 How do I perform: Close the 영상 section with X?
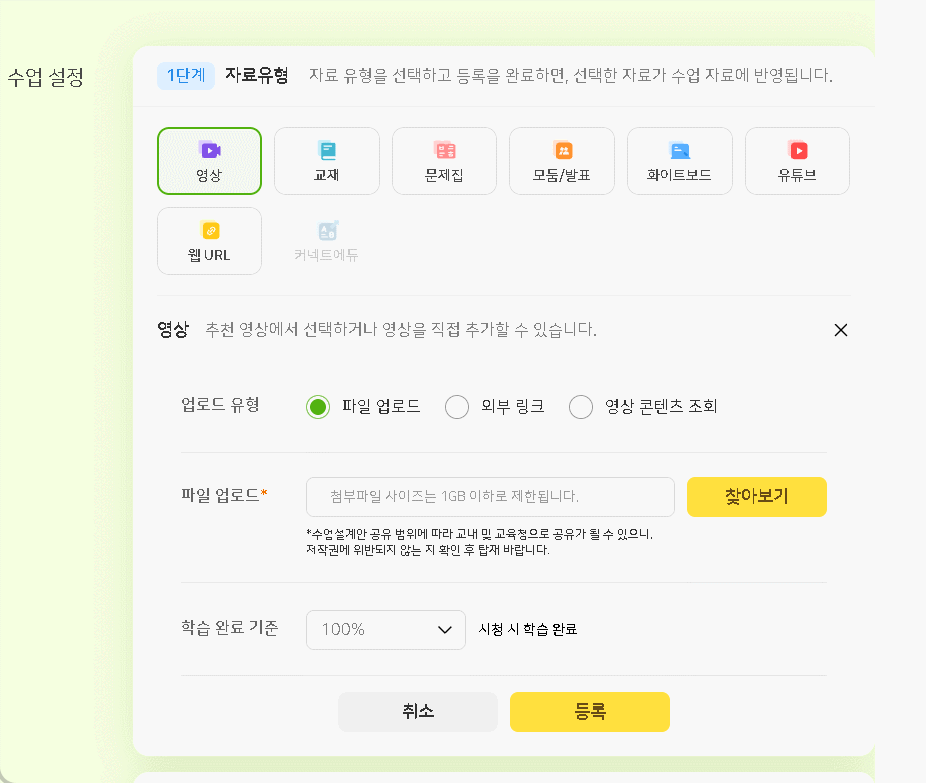point(841,330)
